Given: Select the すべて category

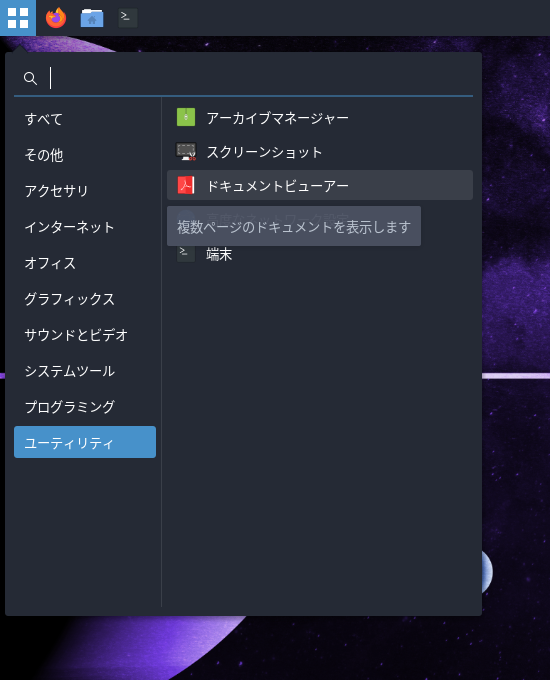Looking at the screenshot, I should tap(85, 119).
